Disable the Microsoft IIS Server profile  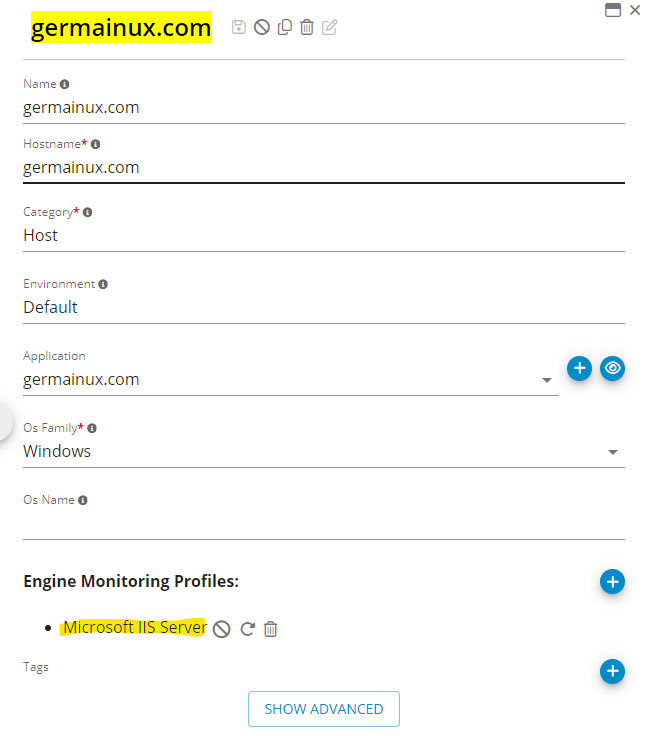click(x=222, y=629)
